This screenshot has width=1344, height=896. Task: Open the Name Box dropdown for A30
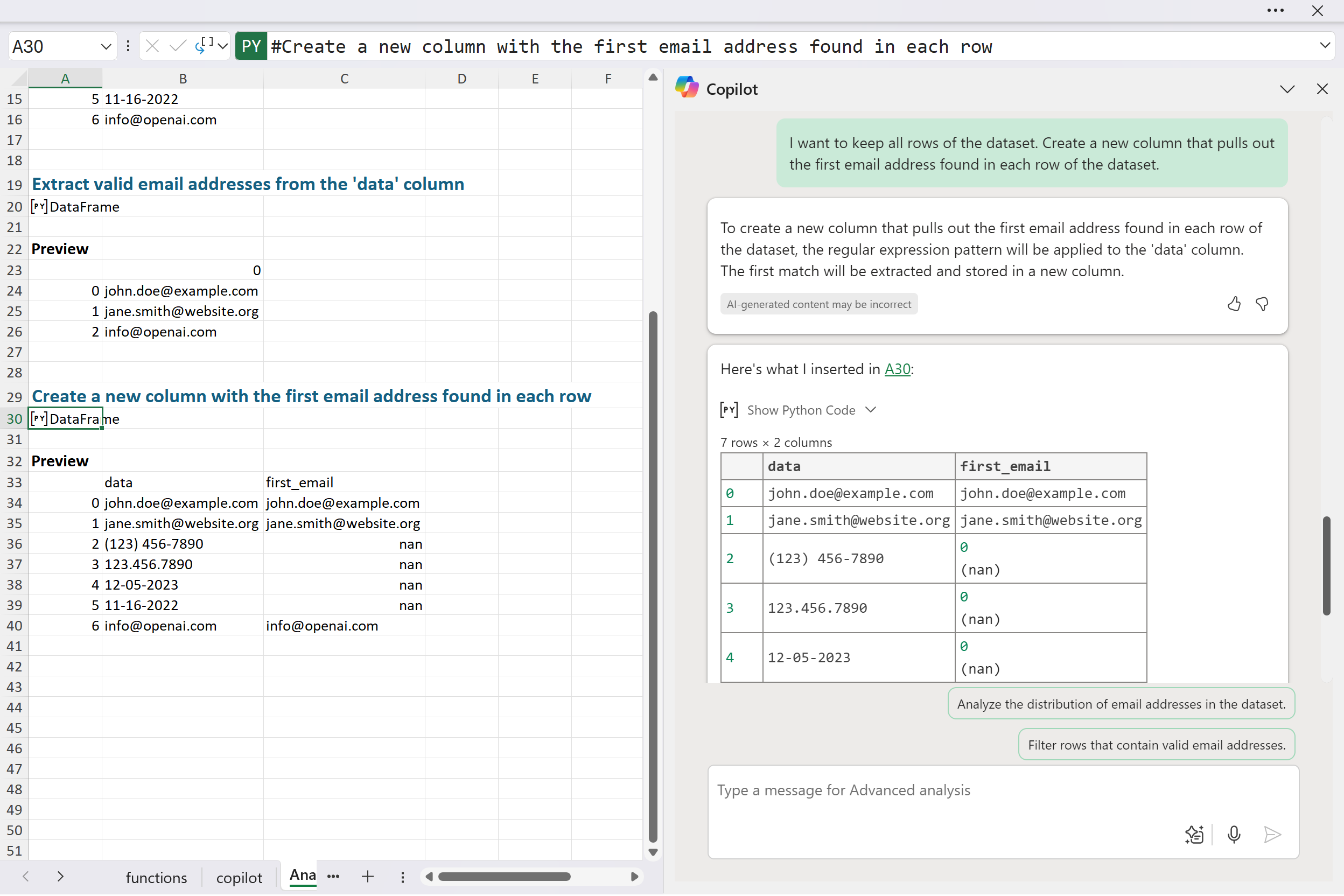tap(105, 46)
